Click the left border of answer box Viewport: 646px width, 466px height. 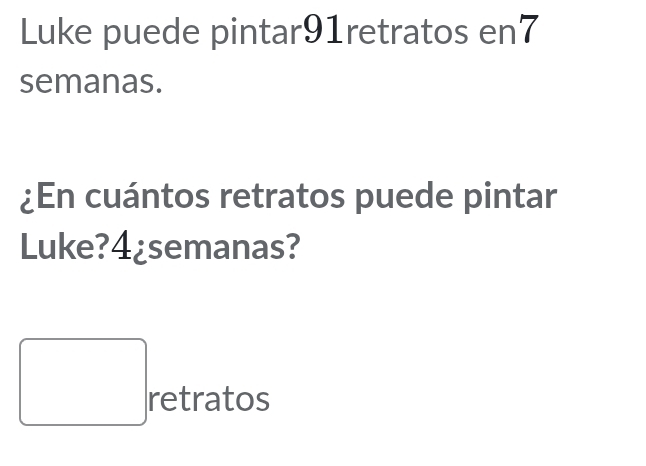(x=21, y=382)
